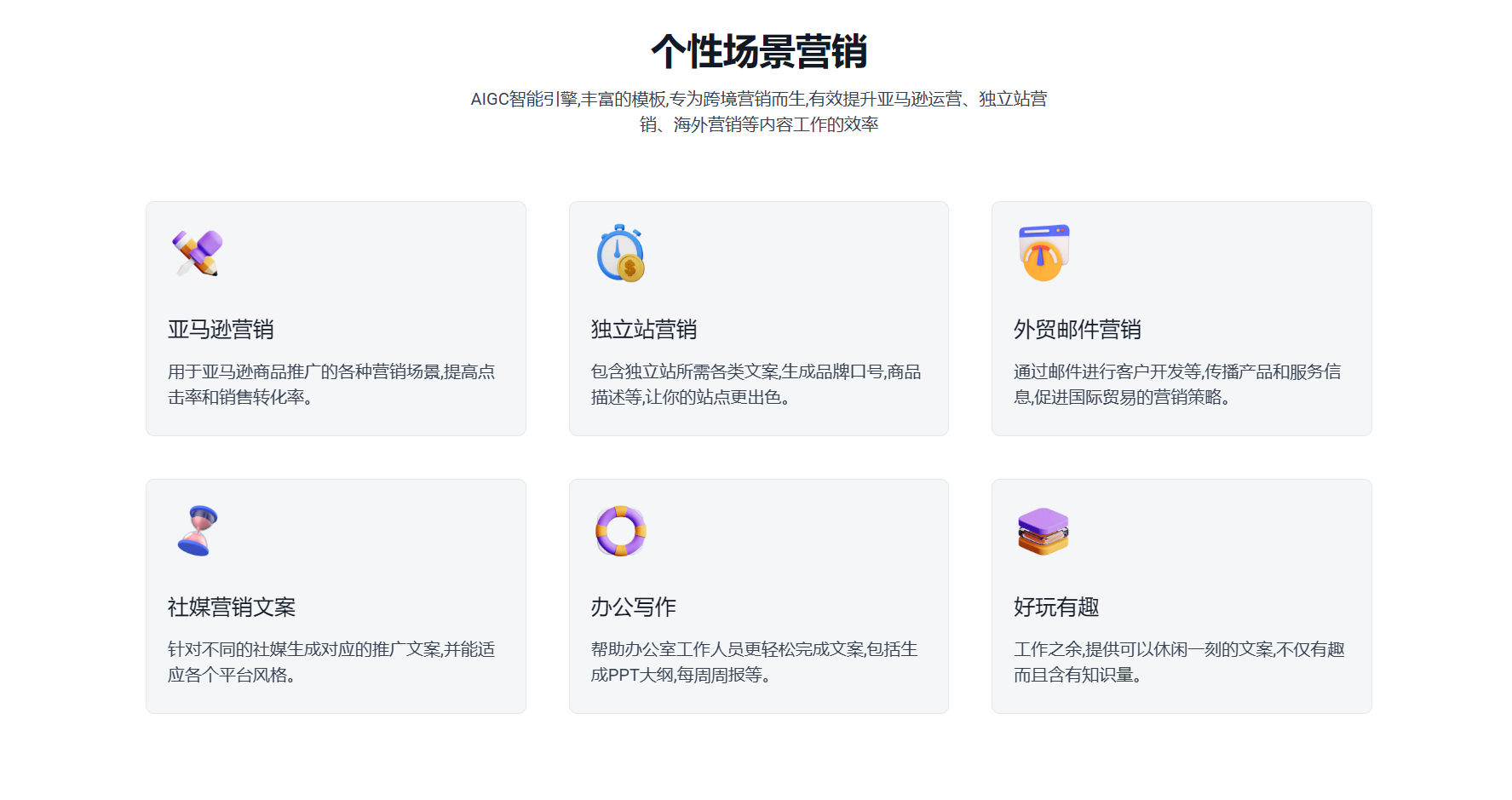Screen dimensions: 1512x800
Task: Click the description 帮助办公室工作人员更轻松完成文案
Action: click(754, 662)
